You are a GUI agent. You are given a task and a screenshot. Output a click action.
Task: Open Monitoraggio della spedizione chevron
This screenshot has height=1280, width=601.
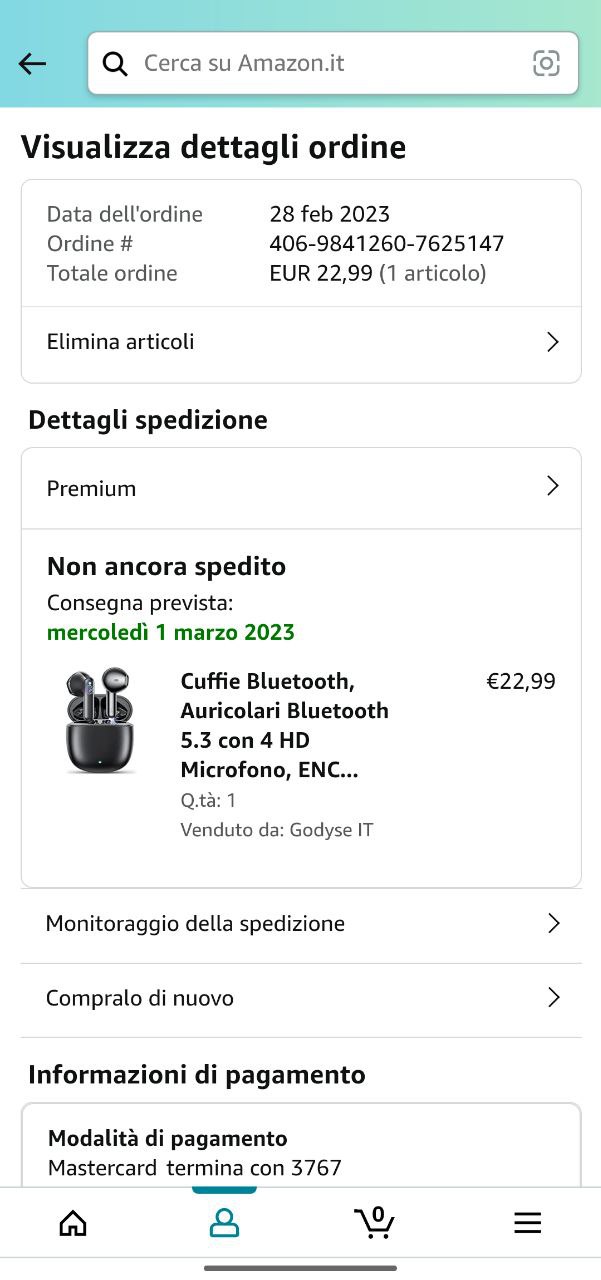point(553,923)
